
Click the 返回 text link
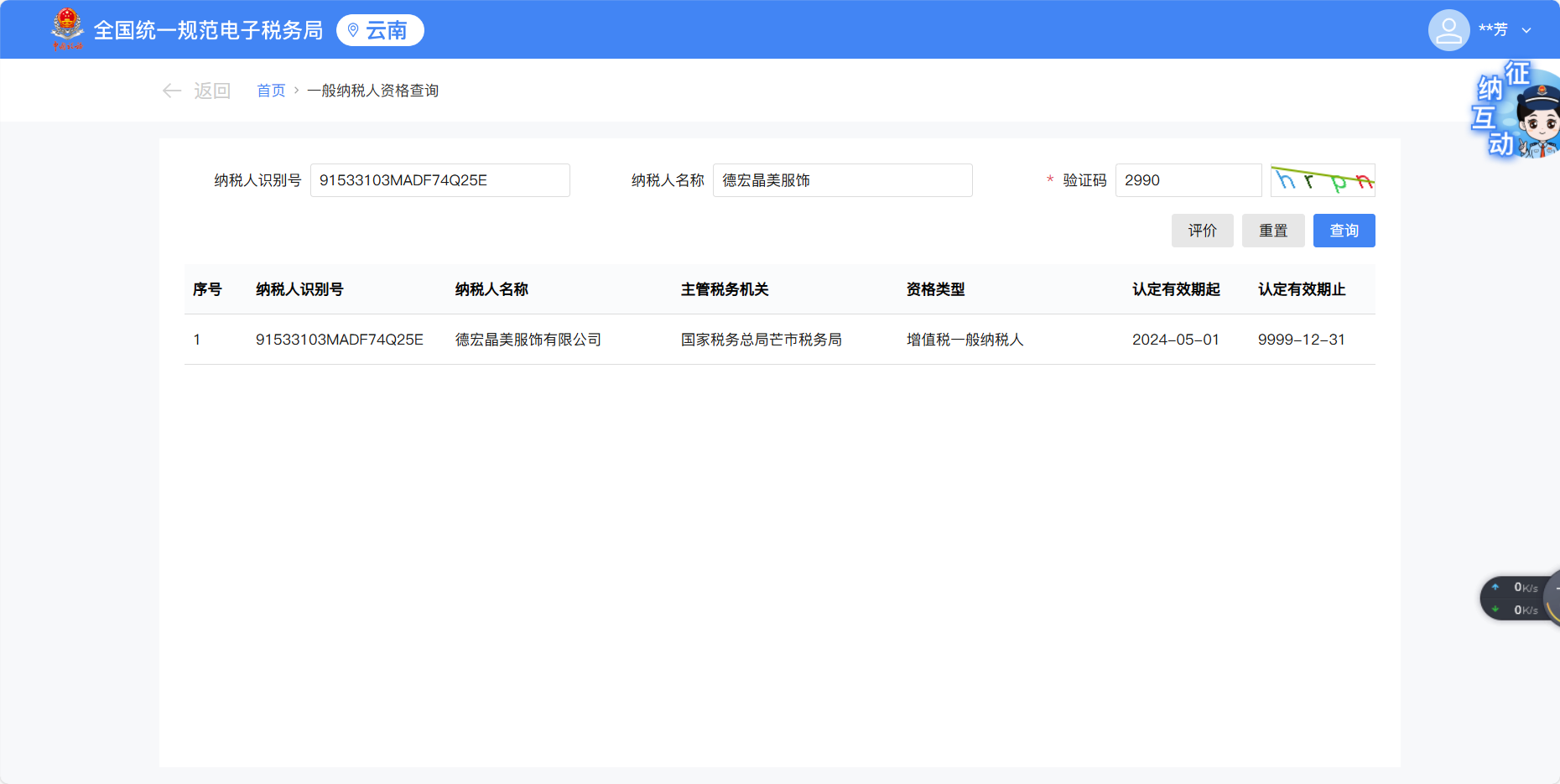coord(212,91)
